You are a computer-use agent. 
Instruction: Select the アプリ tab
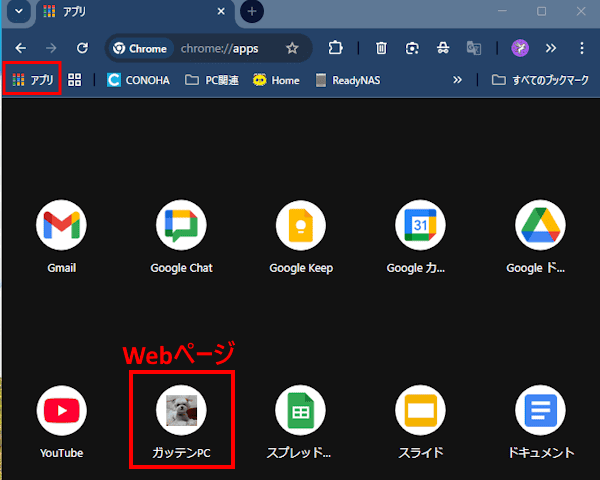pyautogui.click(x=136, y=11)
